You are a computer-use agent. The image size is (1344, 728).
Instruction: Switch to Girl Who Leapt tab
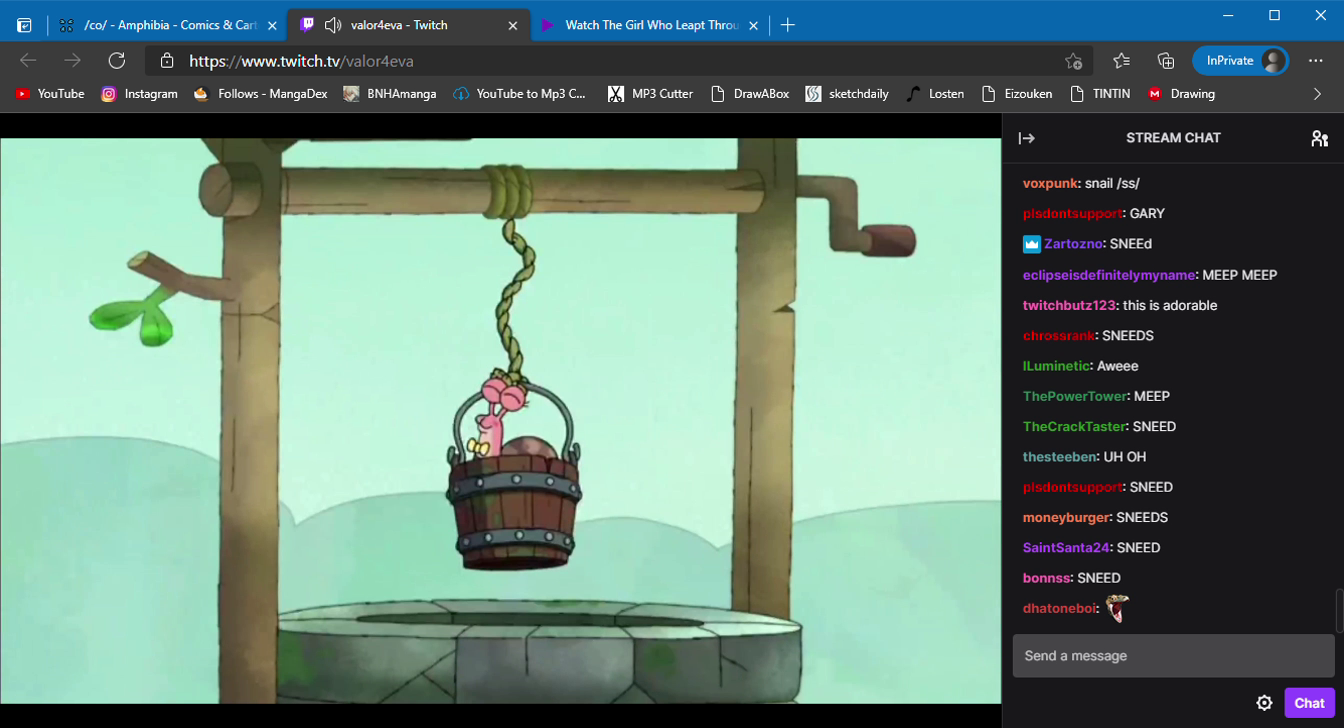651,25
